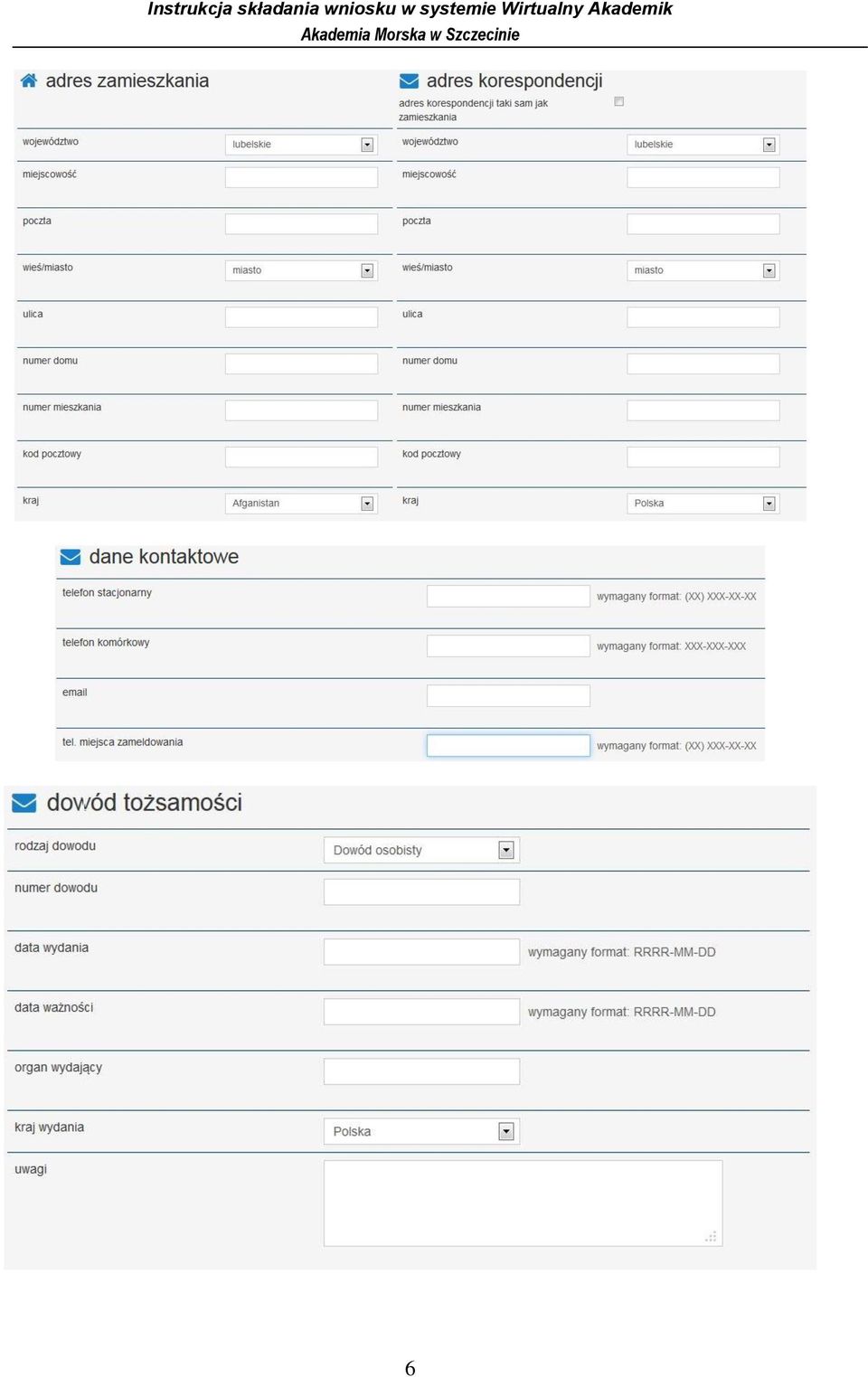Expand the rodzaj dowodu dropdown
The image size is (868, 1377).
tap(421, 850)
